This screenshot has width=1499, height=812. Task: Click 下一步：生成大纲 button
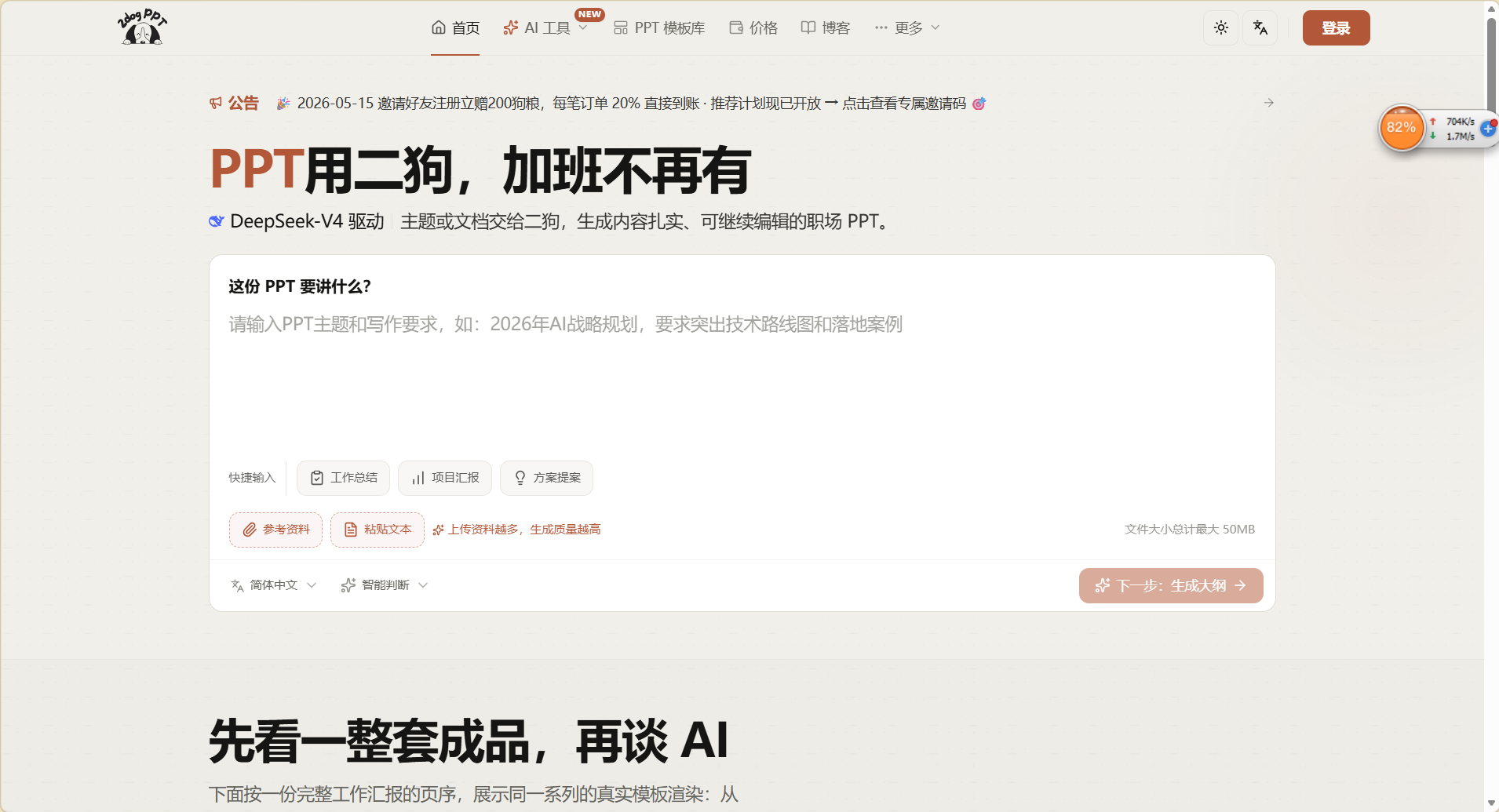pos(1171,585)
